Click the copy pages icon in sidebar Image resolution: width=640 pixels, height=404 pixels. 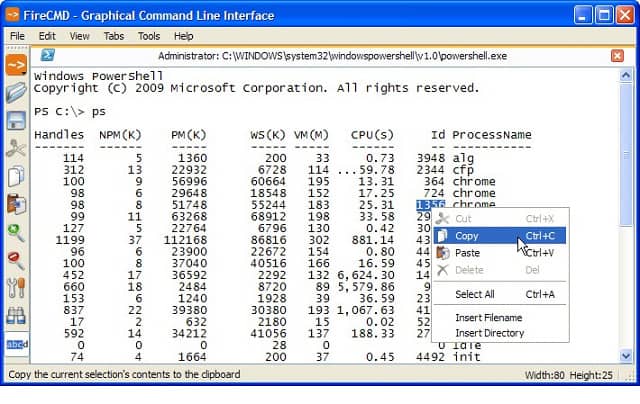(16, 177)
